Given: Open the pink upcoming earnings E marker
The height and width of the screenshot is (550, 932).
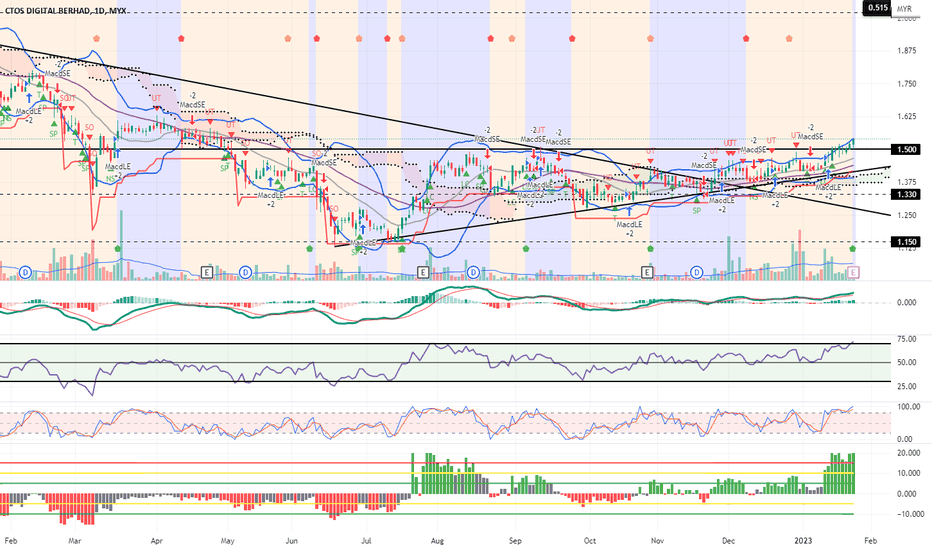Looking at the screenshot, I should [x=854, y=272].
